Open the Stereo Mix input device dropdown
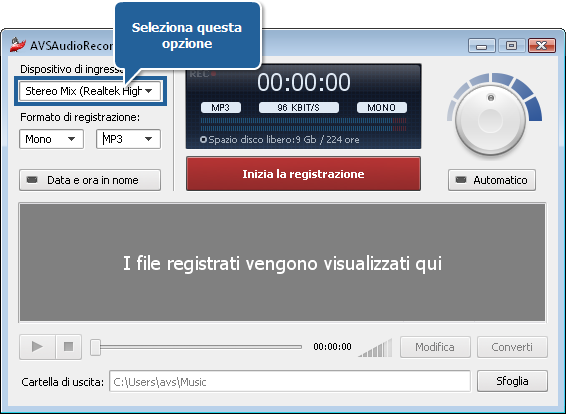This screenshot has height=414, width=566. (90, 91)
